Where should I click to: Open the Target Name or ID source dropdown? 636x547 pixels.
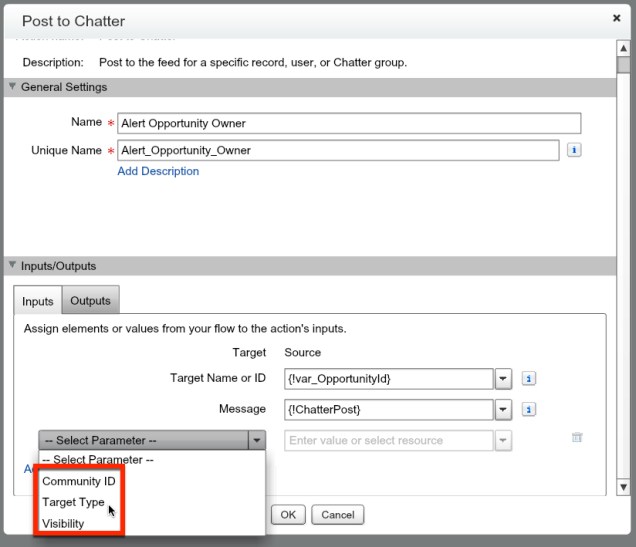(503, 379)
